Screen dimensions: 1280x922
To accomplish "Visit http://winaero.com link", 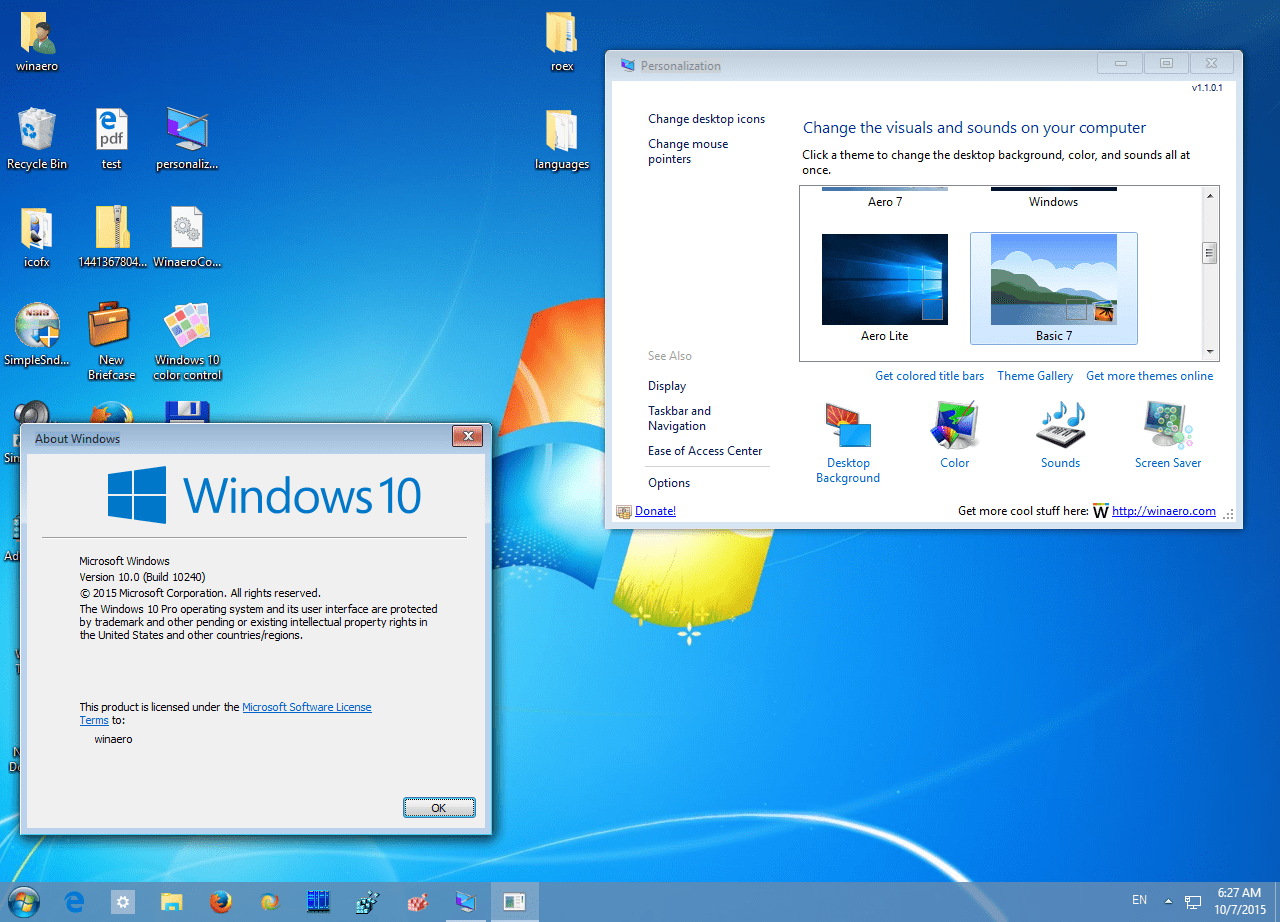I will coord(1164,511).
